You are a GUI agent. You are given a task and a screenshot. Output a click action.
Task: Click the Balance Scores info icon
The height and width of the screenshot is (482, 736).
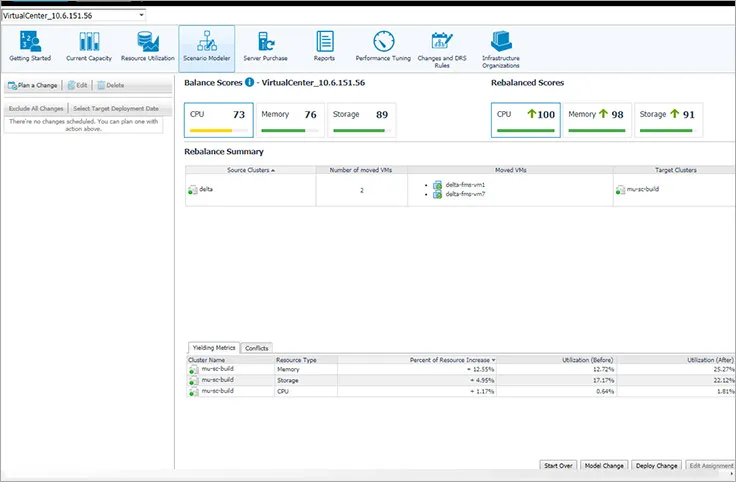click(x=249, y=83)
